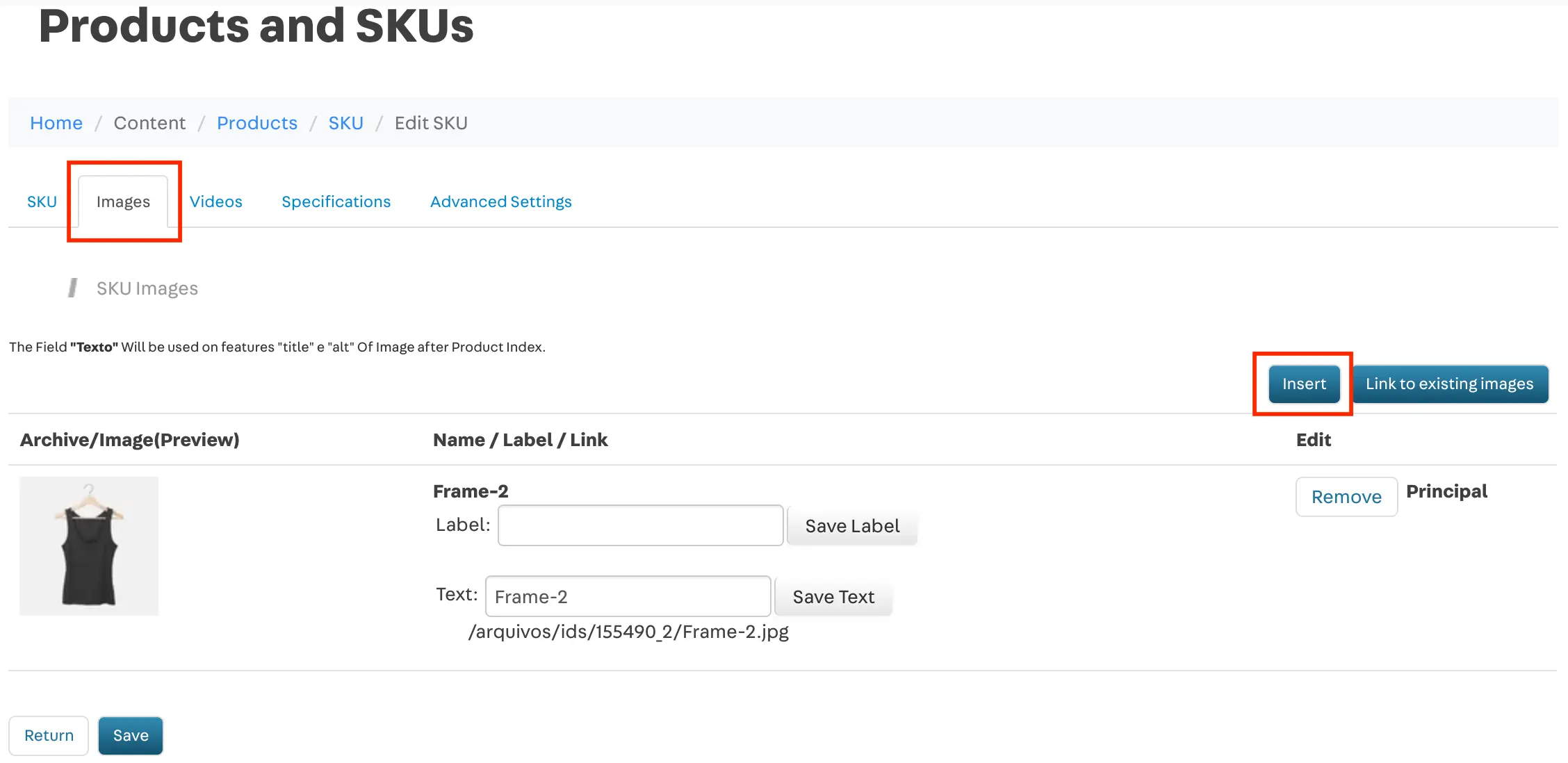Open the Videos tab
The image size is (1568, 763).
215,202
